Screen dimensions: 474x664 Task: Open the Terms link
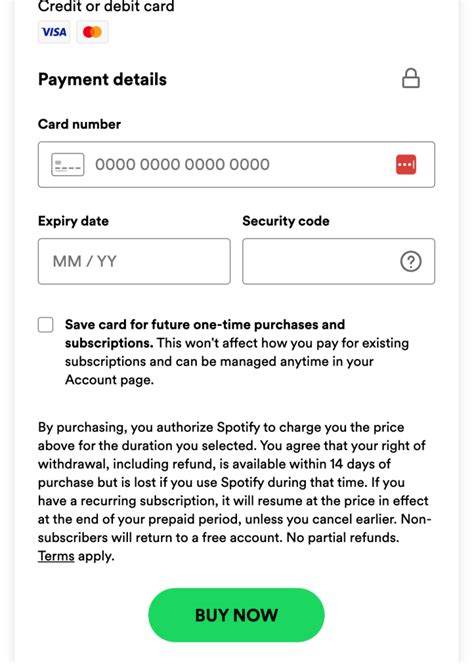tap(56, 556)
